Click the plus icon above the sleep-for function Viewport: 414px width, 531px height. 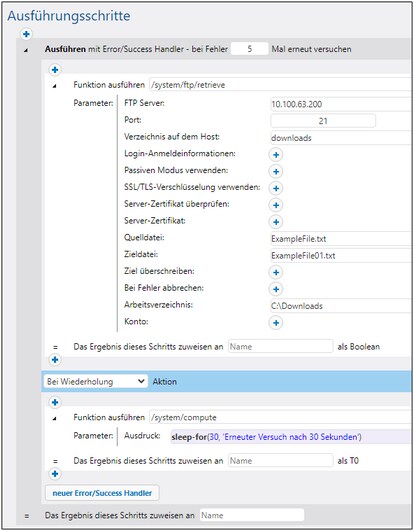(x=55, y=402)
